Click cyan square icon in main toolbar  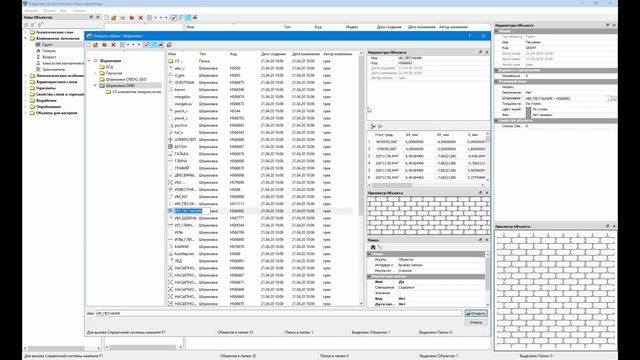click(188, 18)
